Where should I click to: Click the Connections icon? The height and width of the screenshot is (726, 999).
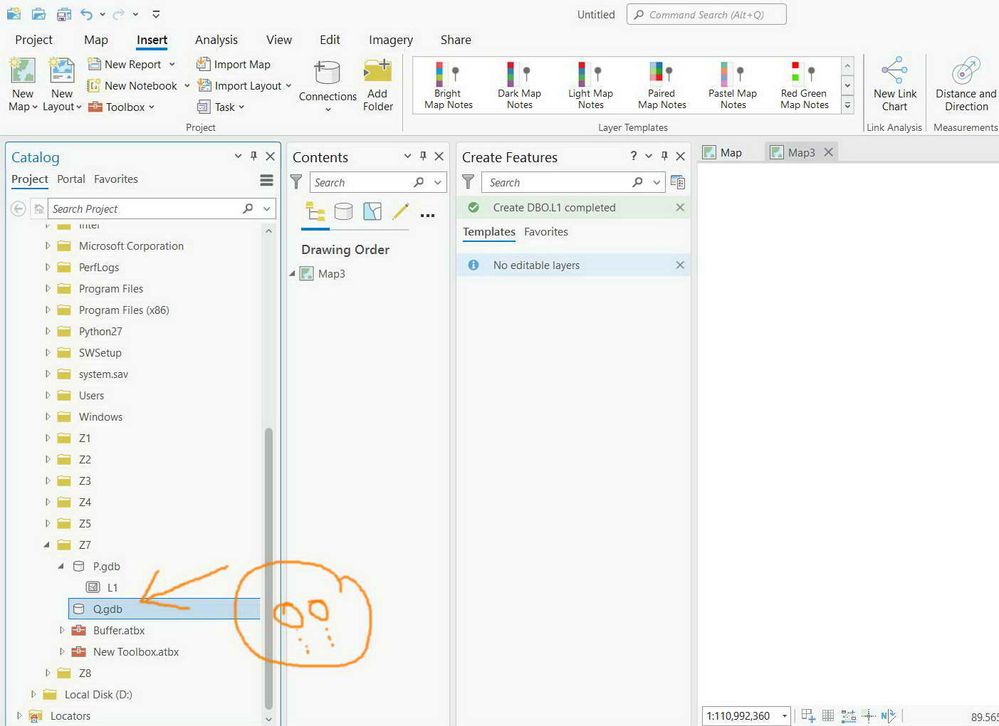(327, 73)
